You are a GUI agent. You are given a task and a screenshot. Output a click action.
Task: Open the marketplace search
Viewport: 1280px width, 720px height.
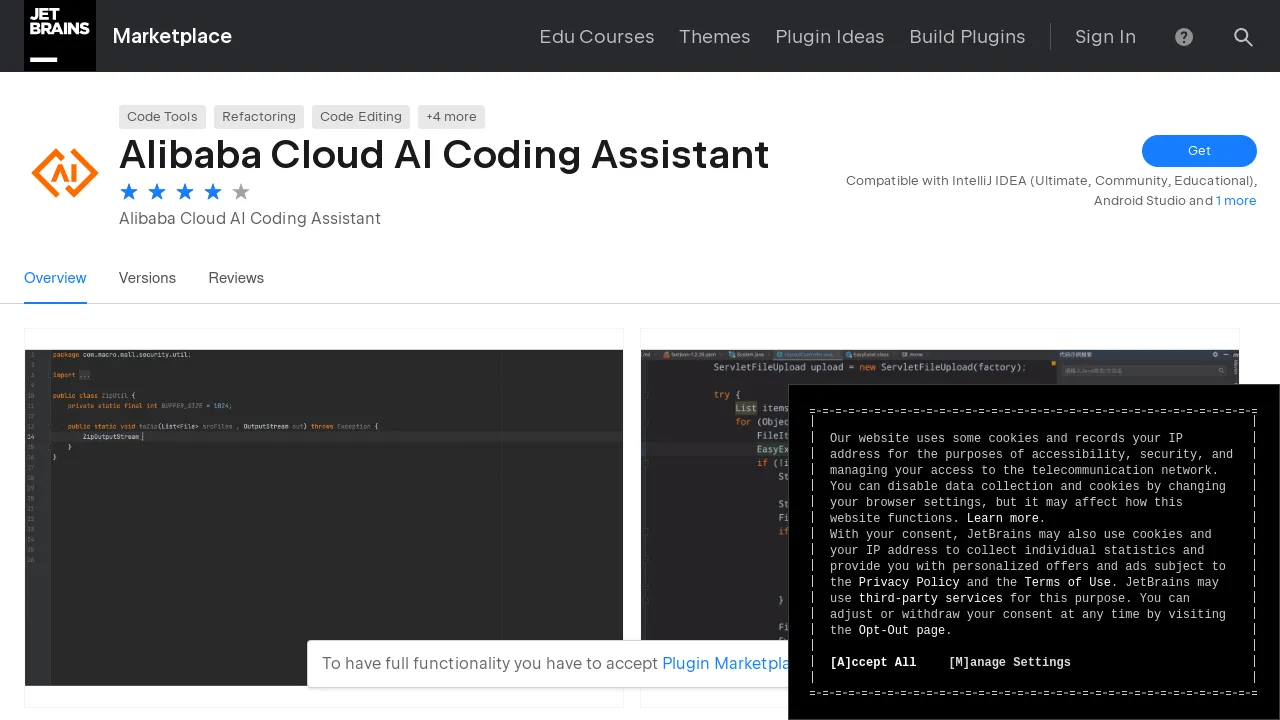(x=1243, y=37)
